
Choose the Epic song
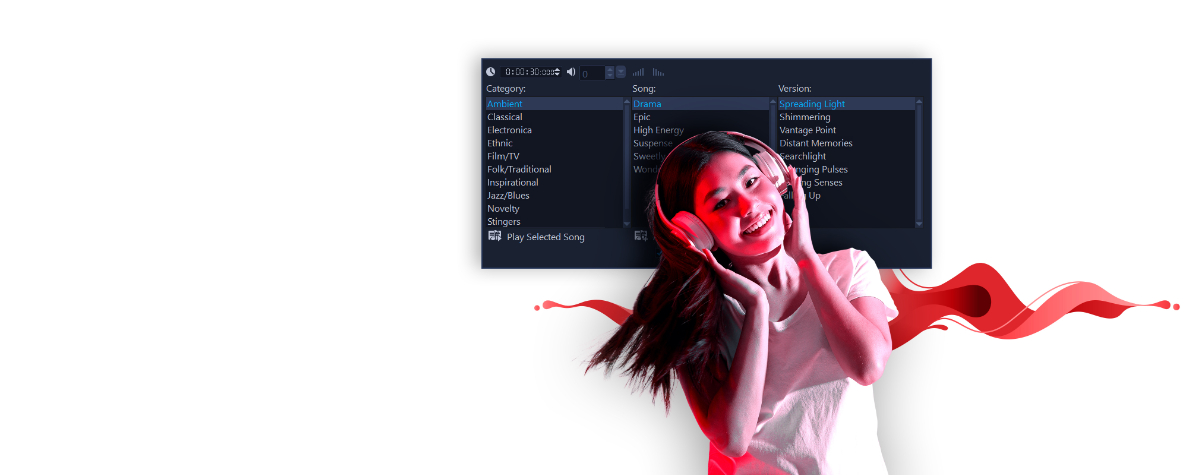pos(642,117)
